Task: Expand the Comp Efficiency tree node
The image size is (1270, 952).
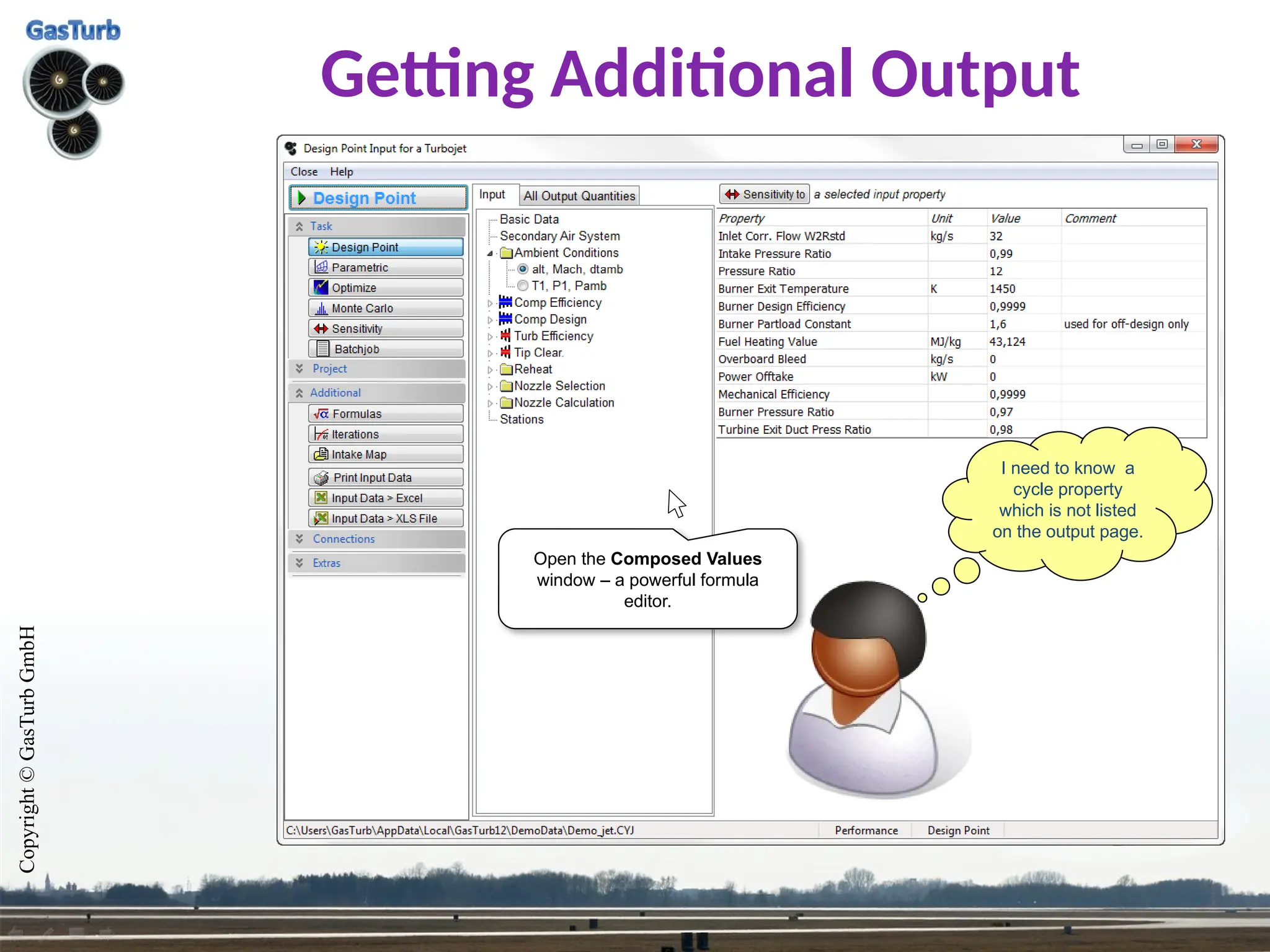Action: point(490,303)
